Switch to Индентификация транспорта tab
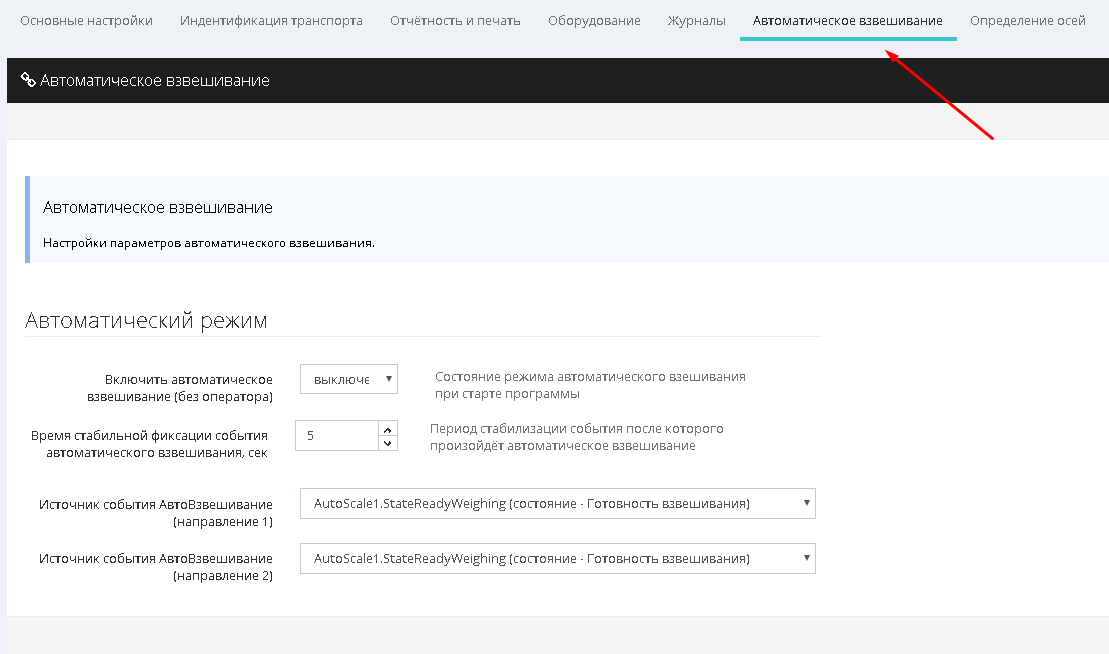The image size is (1109, 654). click(x=271, y=21)
